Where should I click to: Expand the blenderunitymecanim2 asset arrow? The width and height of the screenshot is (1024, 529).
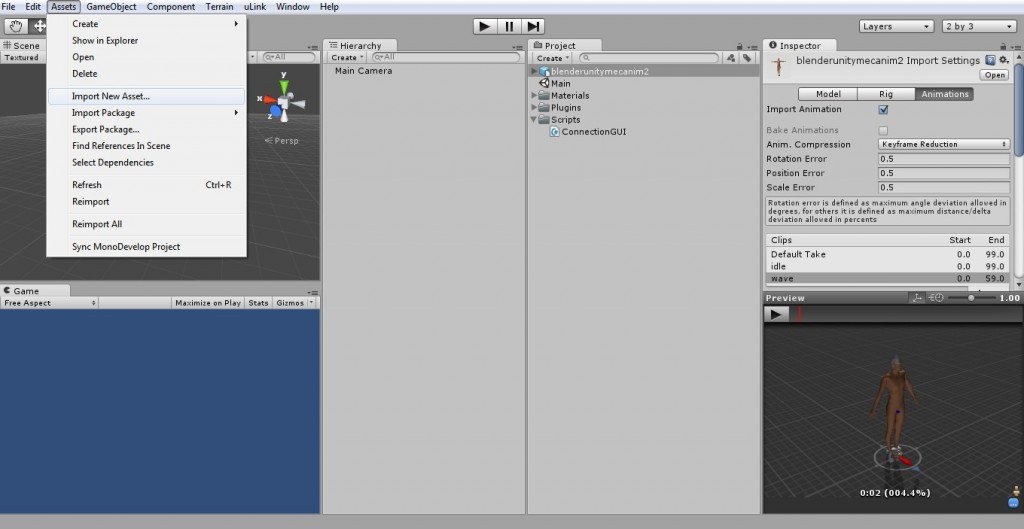534,71
